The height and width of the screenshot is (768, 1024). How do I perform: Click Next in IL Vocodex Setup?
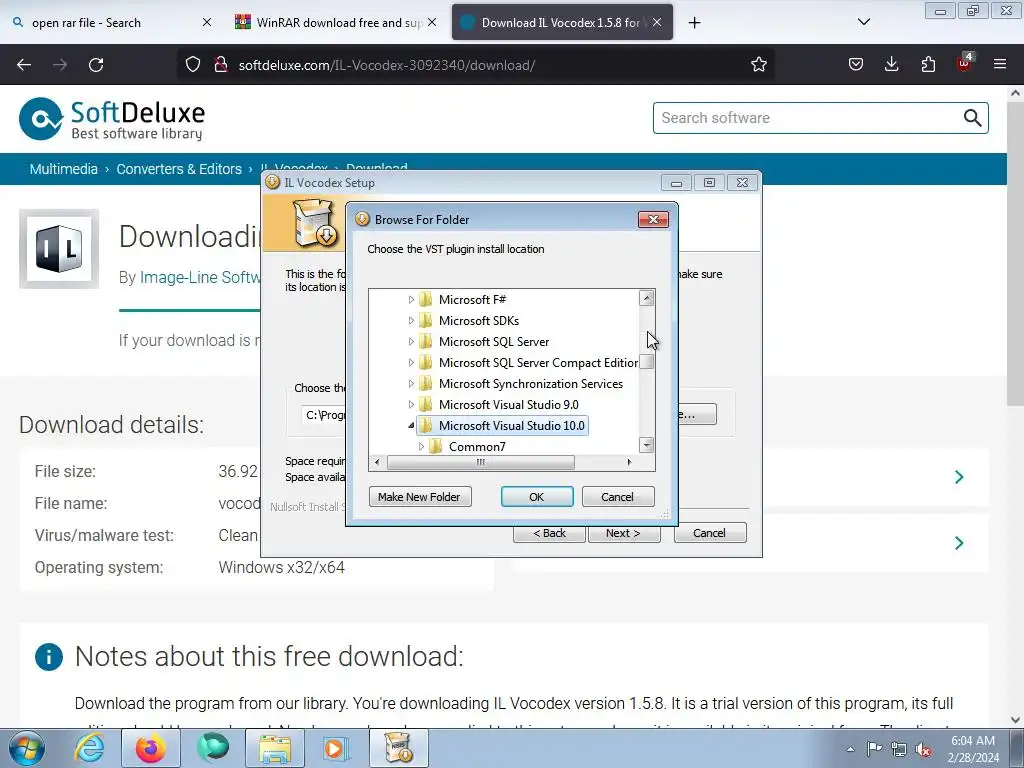pyautogui.click(x=624, y=533)
